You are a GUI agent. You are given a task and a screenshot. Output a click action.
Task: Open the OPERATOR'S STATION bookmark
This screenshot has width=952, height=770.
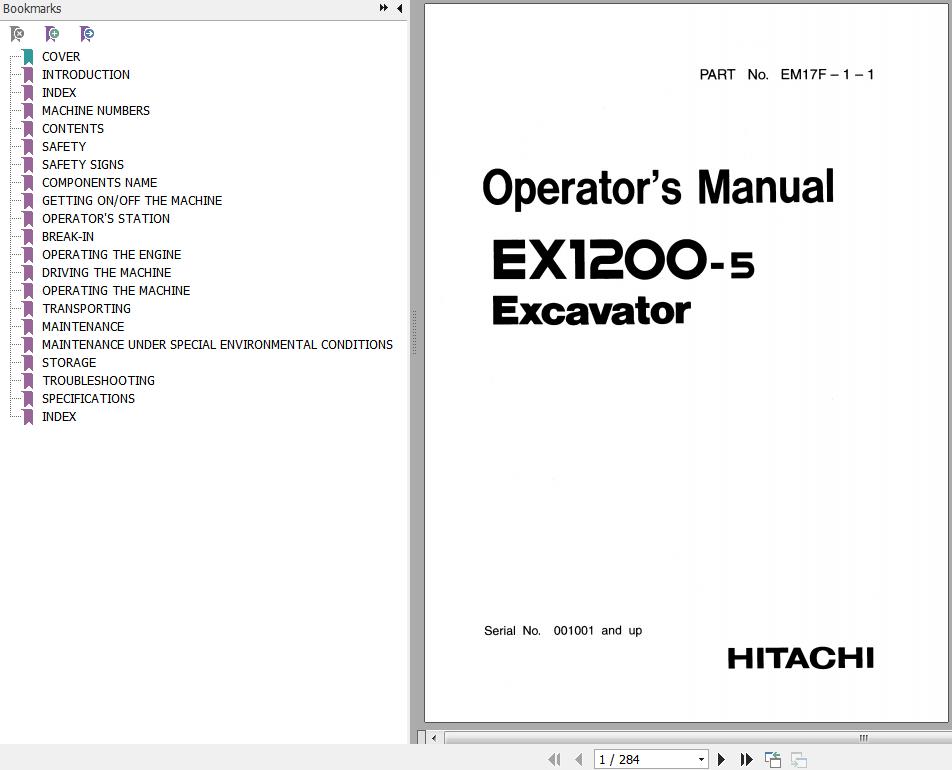coord(106,219)
